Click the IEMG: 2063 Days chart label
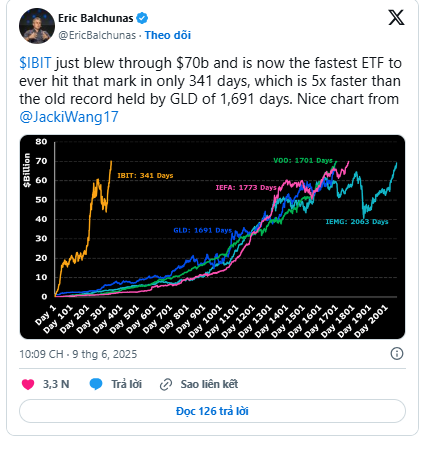Viewport: 424px width, 450px height. (x=357, y=222)
